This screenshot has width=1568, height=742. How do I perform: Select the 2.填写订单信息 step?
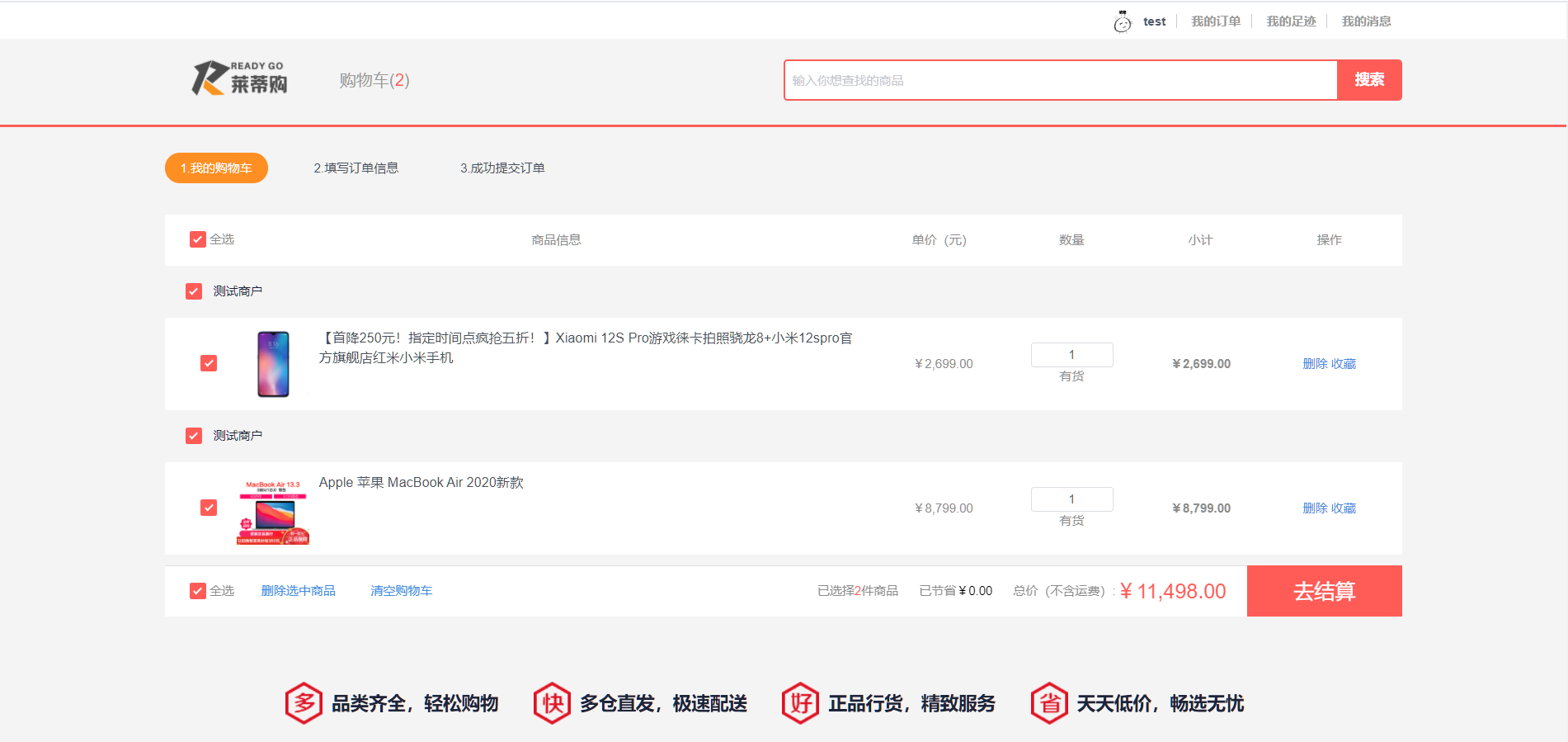coord(356,168)
